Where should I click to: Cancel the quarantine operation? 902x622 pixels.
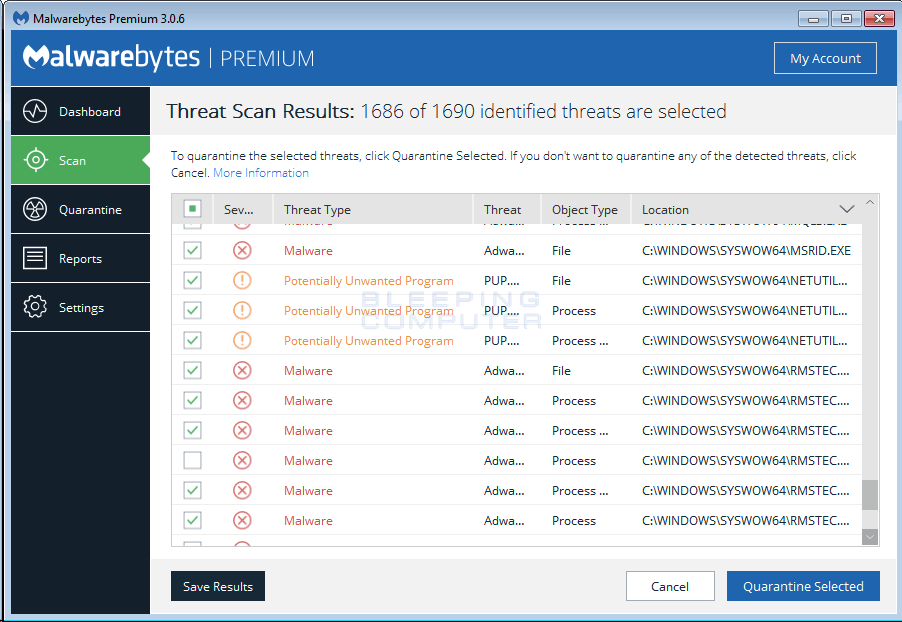click(x=670, y=586)
